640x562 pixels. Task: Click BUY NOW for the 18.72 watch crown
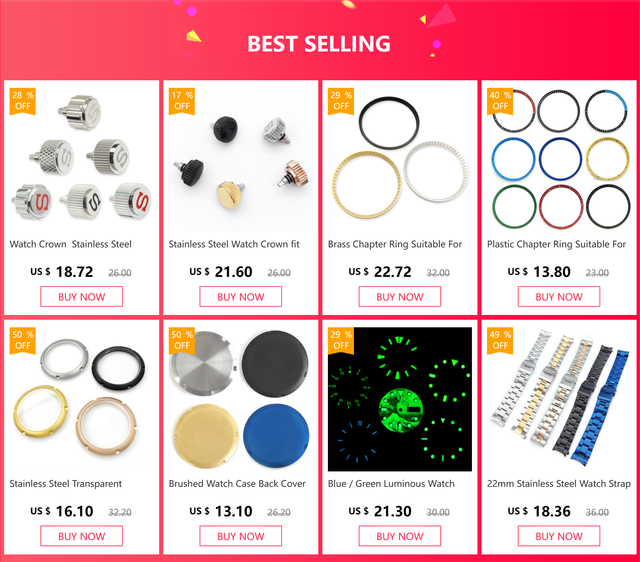81,297
